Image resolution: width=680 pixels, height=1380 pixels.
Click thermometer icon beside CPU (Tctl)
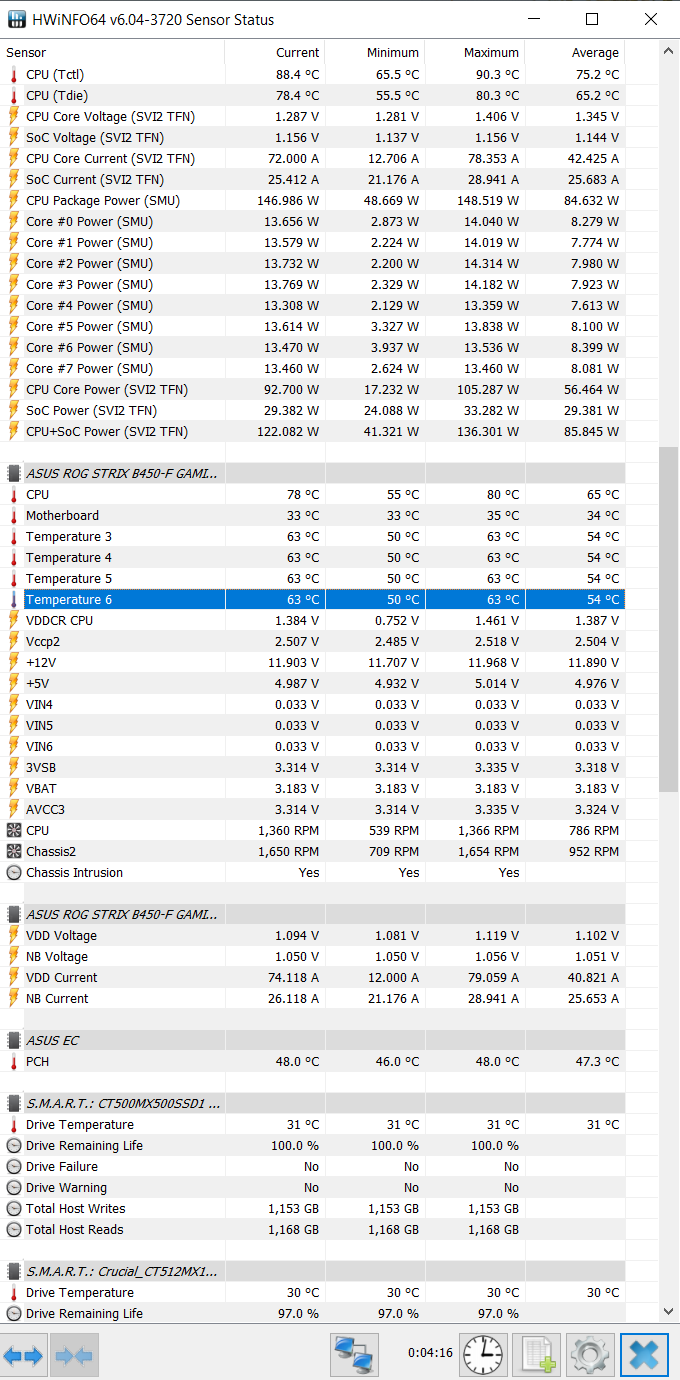(14, 74)
